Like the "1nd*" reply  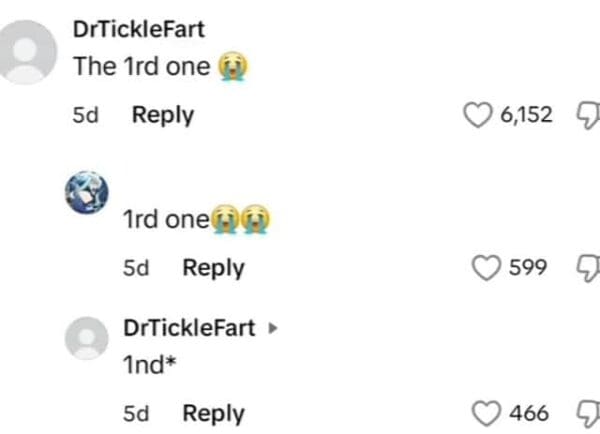[x=486, y=413]
